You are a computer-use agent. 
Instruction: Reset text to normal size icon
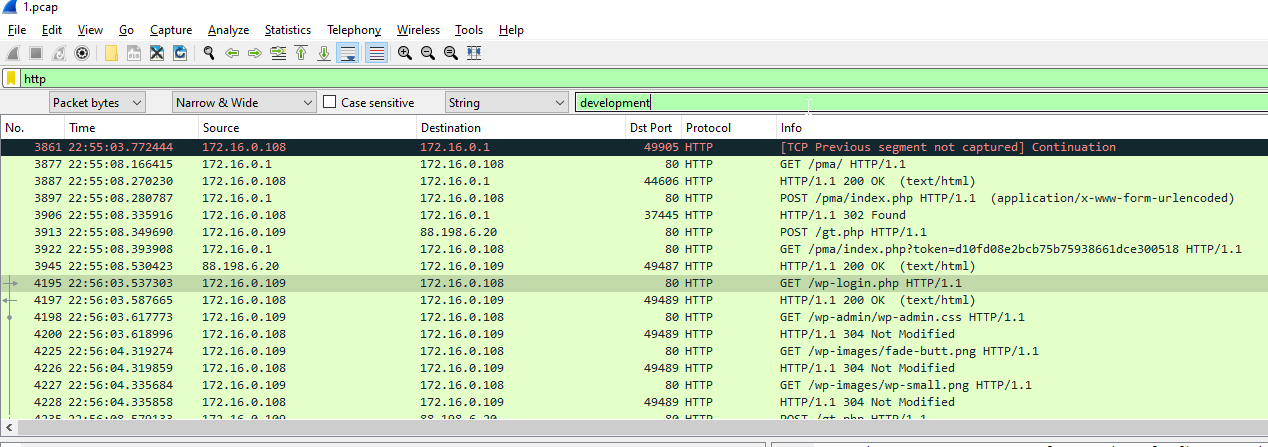pos(451,53)
